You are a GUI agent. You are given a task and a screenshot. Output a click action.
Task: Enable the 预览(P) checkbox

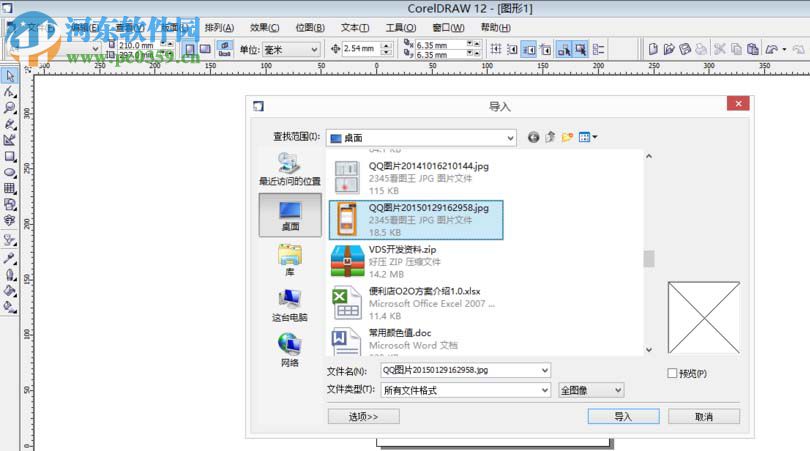[x=672, y=373]
